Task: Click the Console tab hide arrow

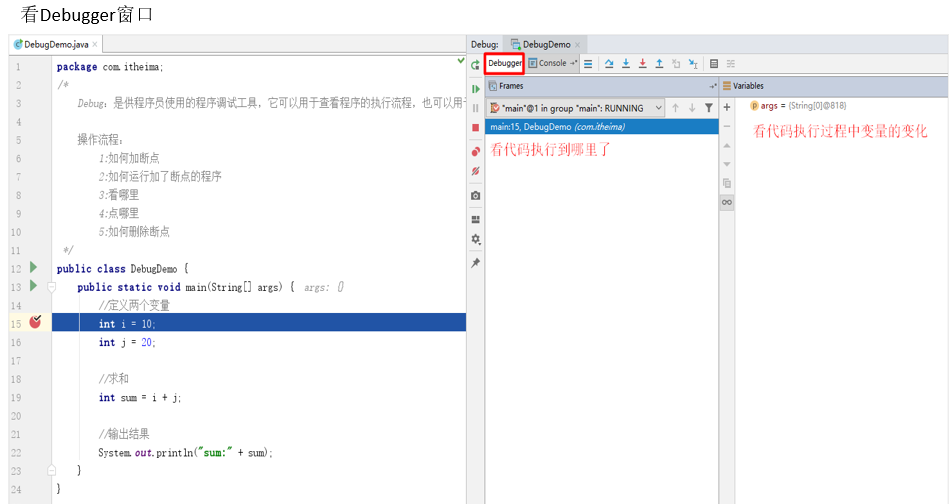Action: coord(573,63)
